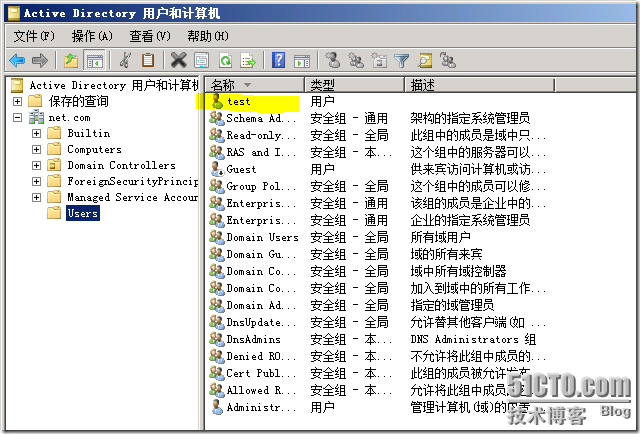640x434 pixels.
Task: Open Help question mark icon
Action: tap(278, 60)
